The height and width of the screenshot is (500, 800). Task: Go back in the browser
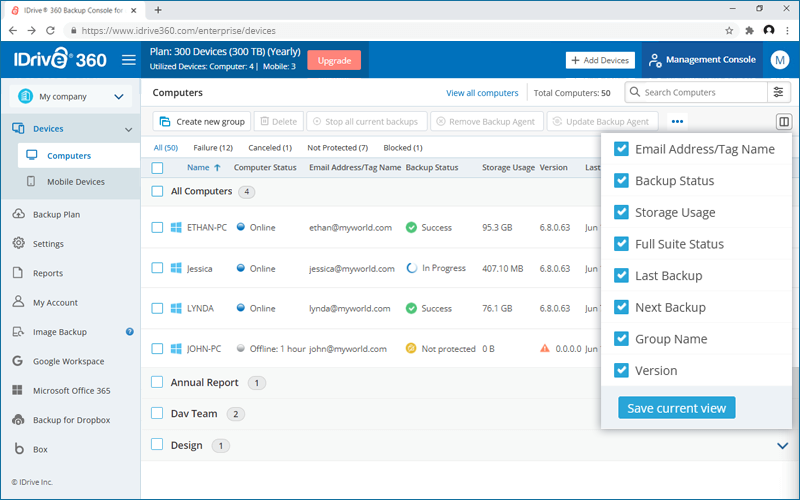click(13, 31)
